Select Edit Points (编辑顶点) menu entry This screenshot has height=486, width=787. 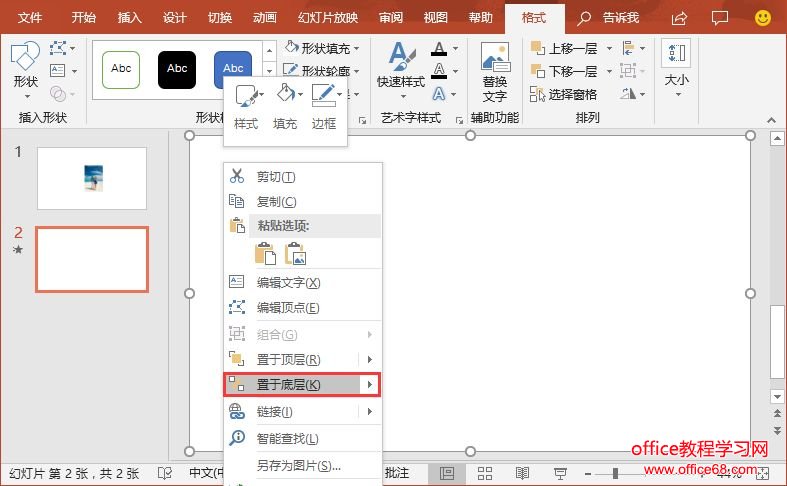(x=288, y=308)
